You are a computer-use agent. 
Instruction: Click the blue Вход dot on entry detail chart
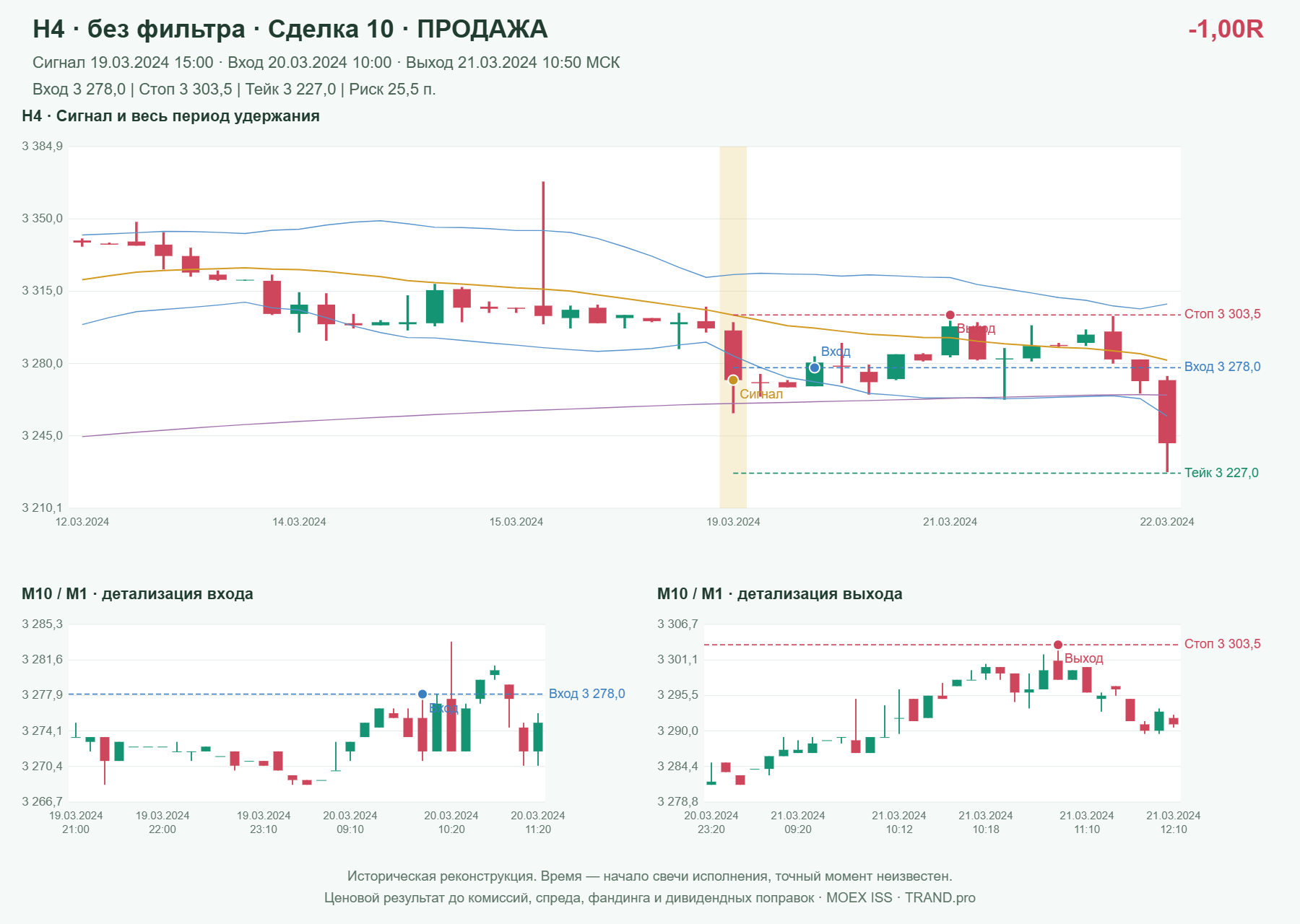tap(422, 694)
